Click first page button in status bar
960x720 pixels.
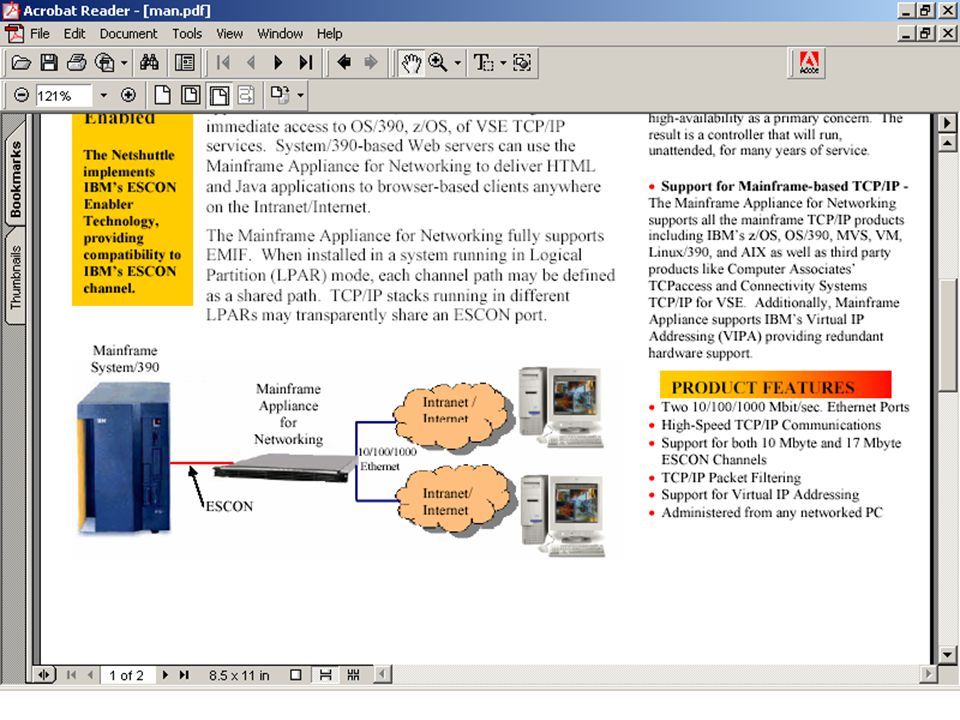click(72, 675)
